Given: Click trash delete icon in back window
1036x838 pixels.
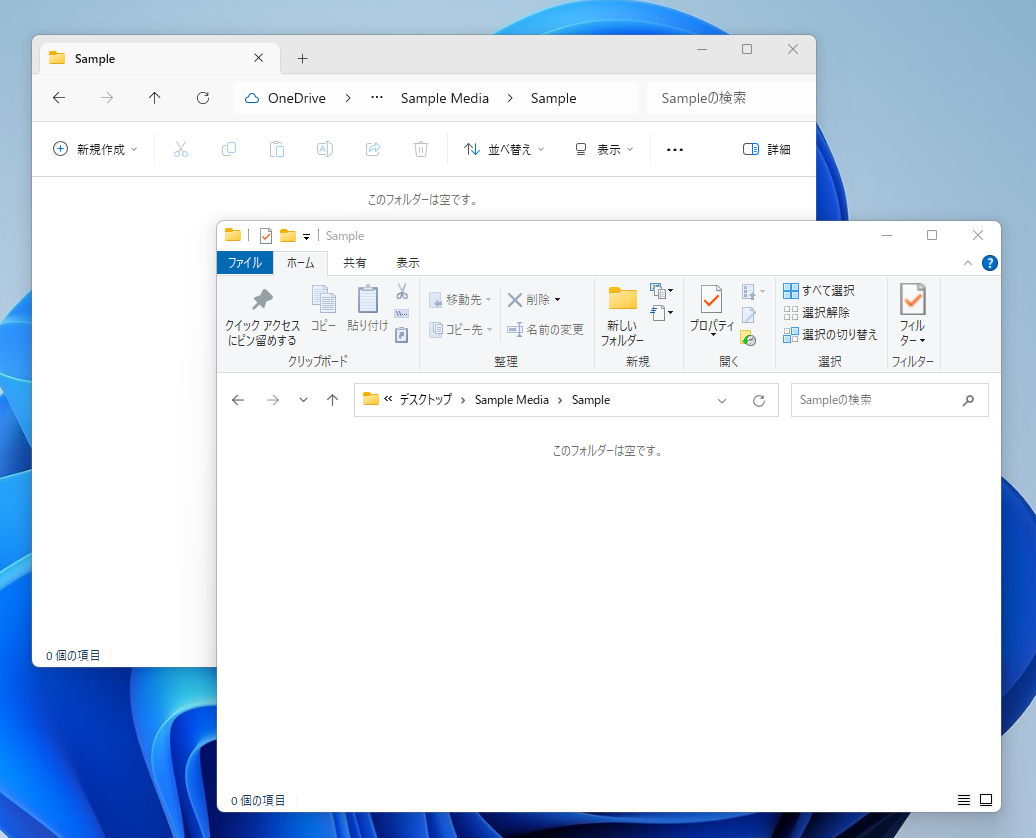Looking at the screenshot, I should click(421, 149).
